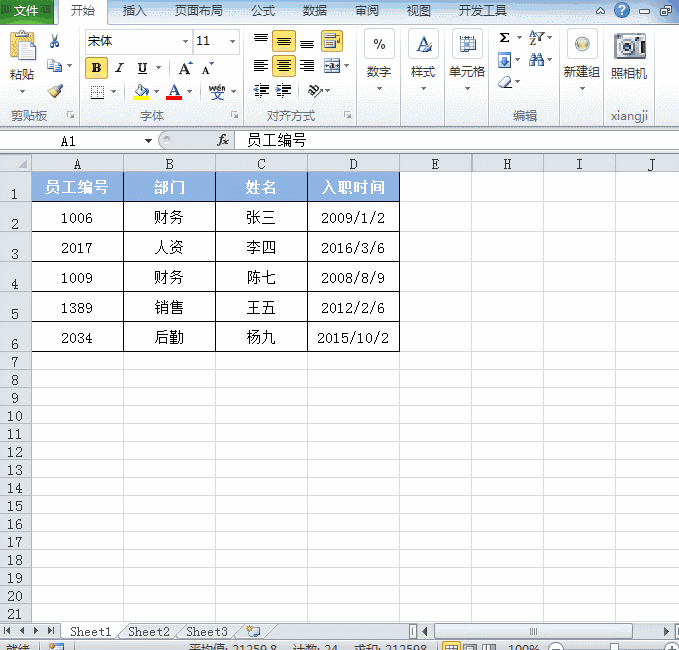The image size is (679, 650).
Task: Open the Font dialog launcher
Action: (x=234, y=115)
